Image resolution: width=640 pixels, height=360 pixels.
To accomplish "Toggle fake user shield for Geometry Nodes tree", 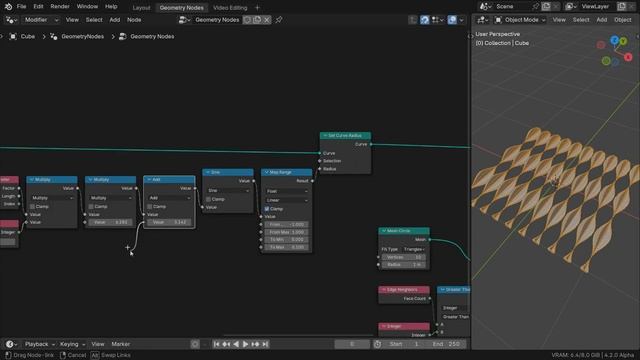I will pyautogui.click(x=247, y=20).
